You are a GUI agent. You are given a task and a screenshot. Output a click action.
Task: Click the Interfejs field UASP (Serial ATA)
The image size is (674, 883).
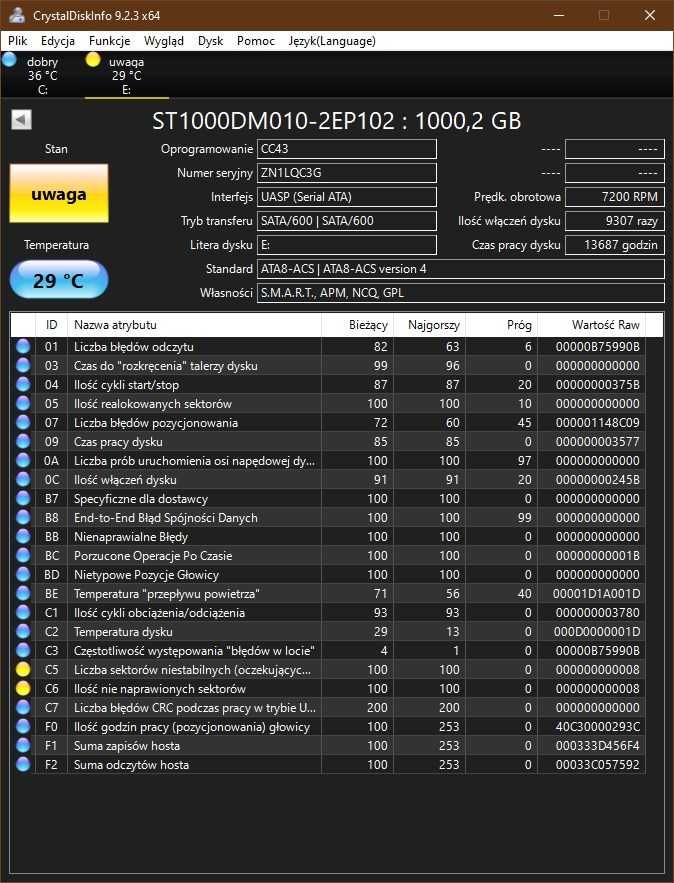(x=346, y=197)
